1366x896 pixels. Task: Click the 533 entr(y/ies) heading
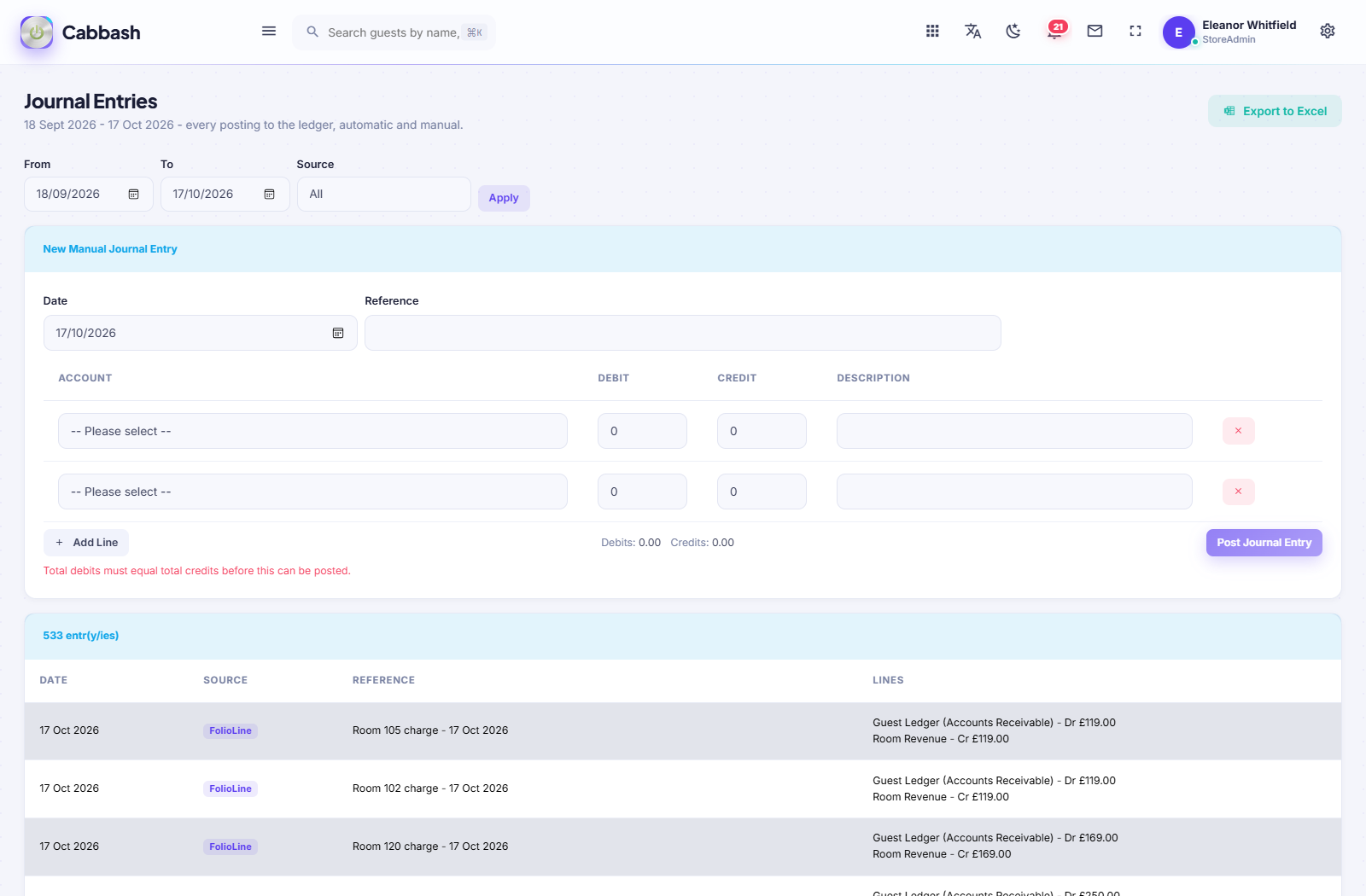[x=81, y=636]
